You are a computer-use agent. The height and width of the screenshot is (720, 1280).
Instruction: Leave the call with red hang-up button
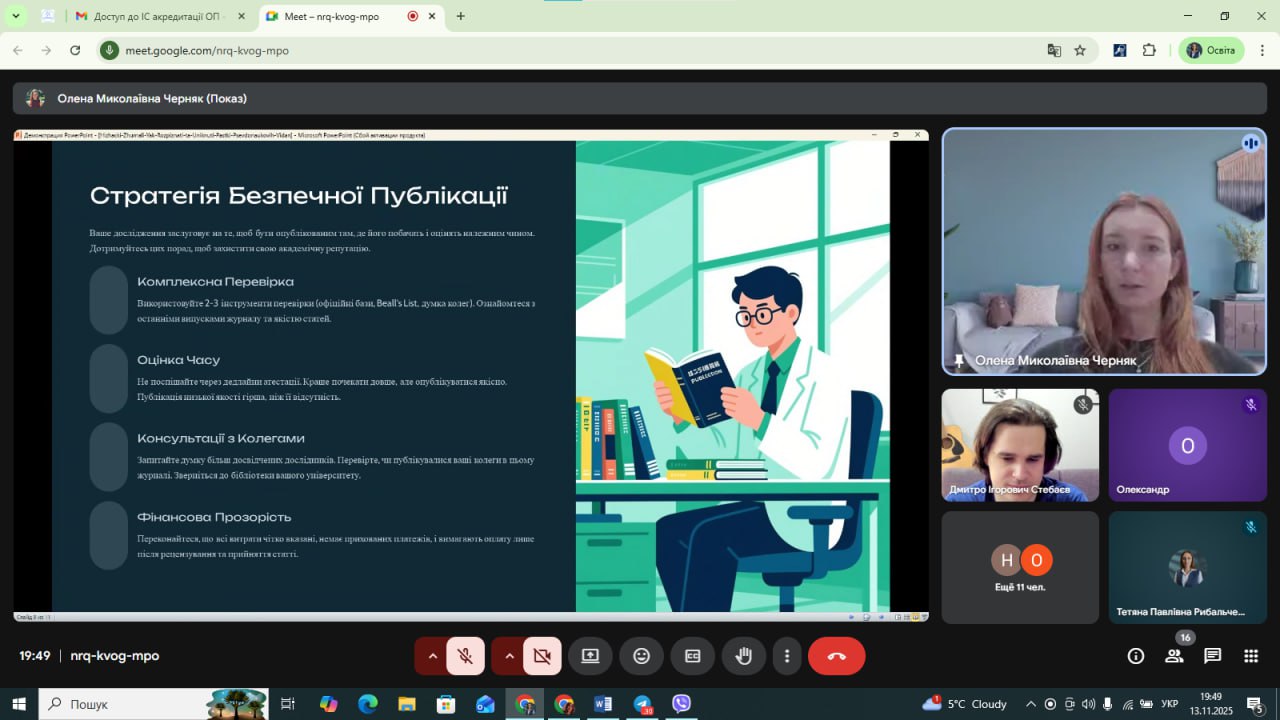tap(836, 656)
